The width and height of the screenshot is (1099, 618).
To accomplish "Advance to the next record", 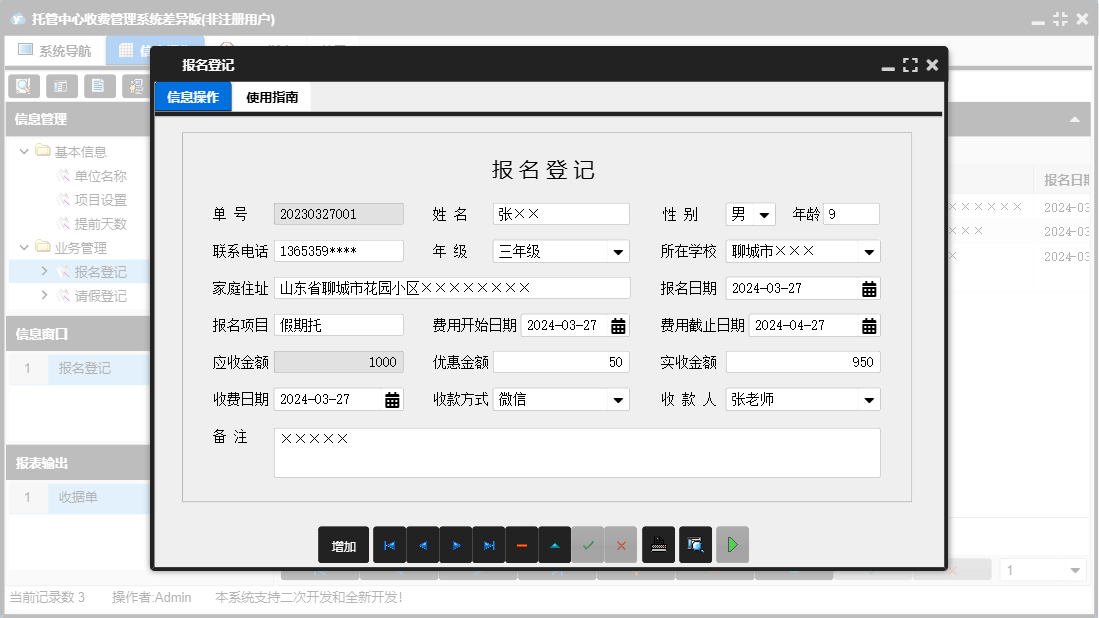I will click(455, 545).
